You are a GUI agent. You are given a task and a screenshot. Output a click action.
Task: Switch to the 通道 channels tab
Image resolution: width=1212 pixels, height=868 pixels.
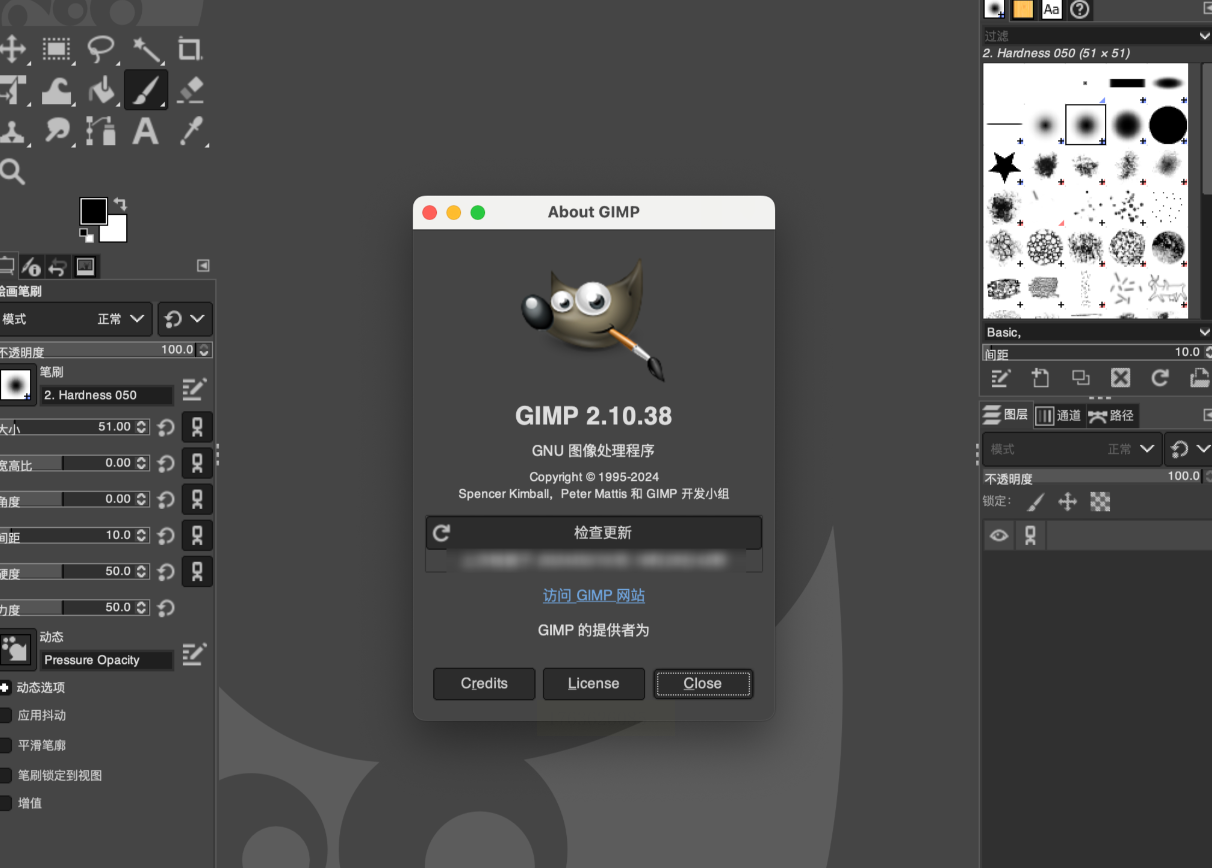pyautogui.click(x=1058, y=415)
